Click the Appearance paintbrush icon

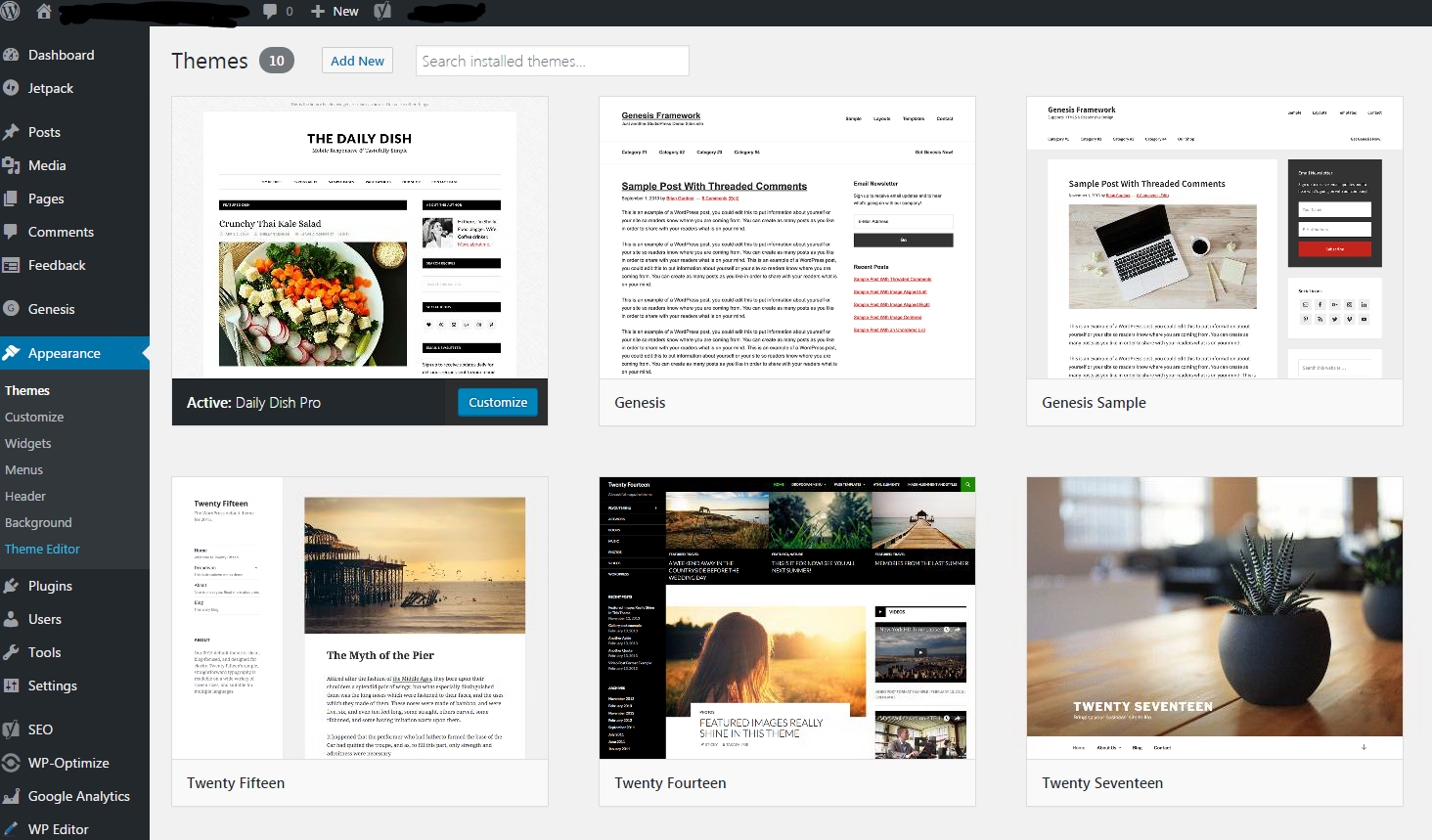[x=11, y=353]
